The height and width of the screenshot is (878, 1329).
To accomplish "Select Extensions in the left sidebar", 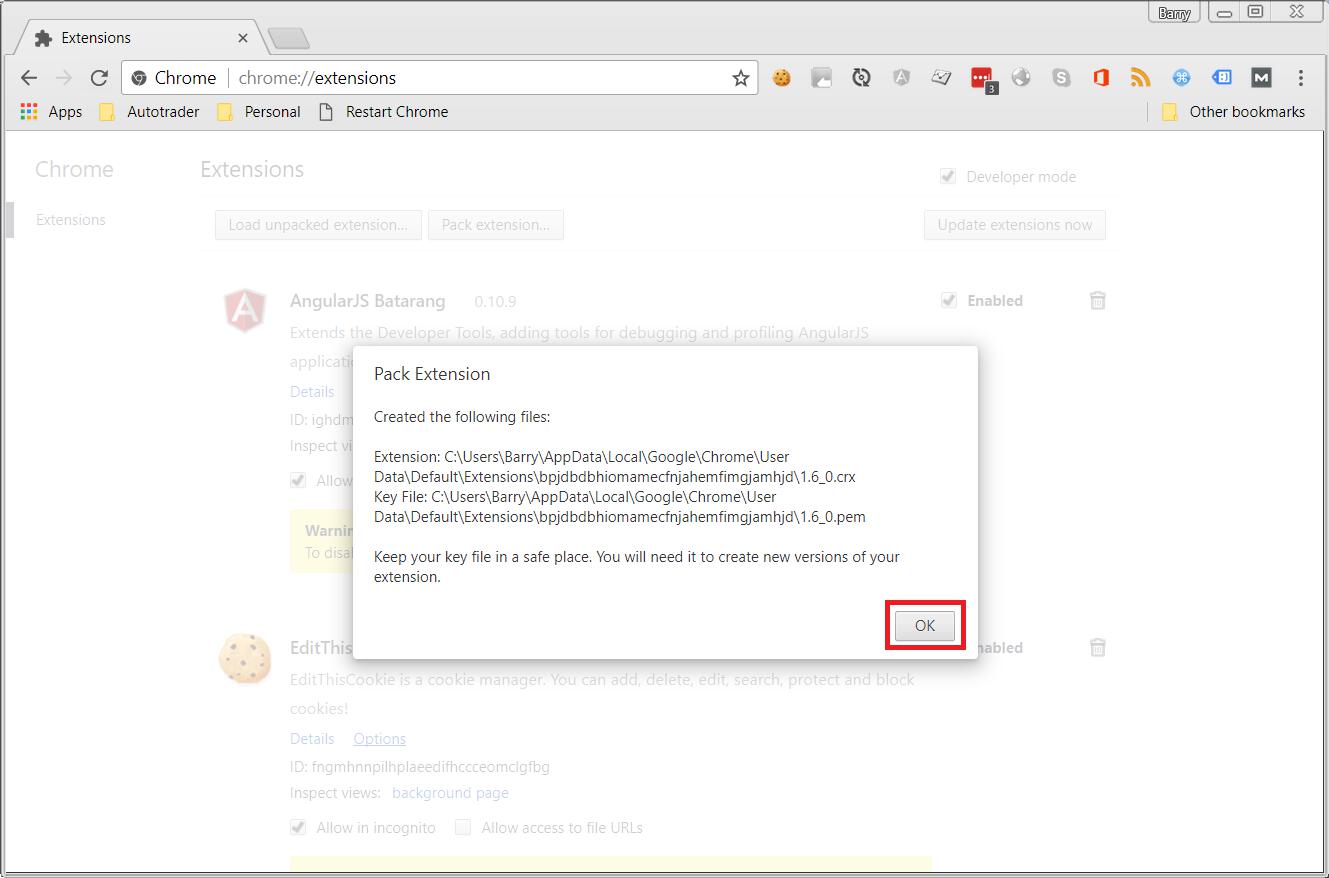I will pos(71,220).
